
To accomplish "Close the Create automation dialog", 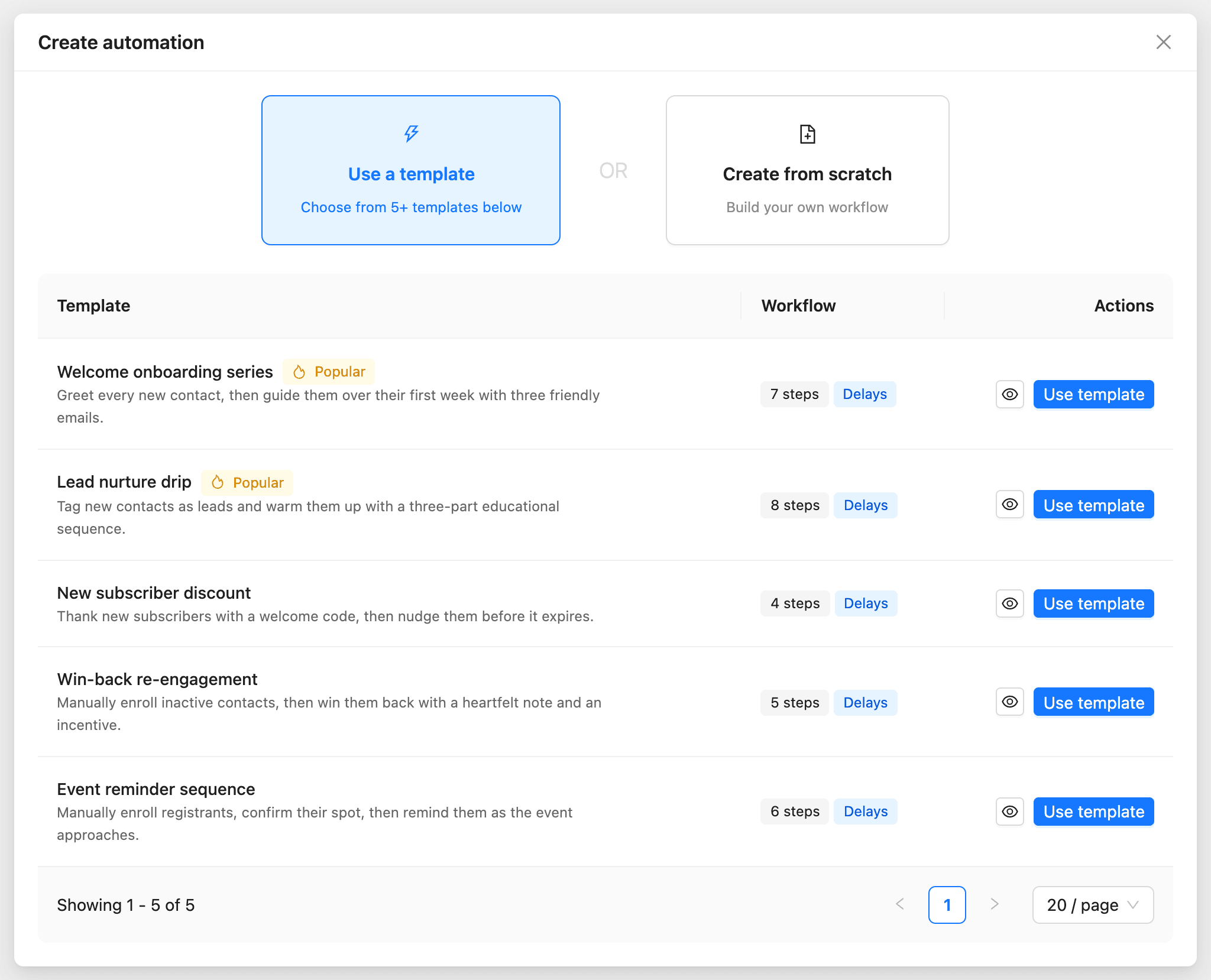I will click(x=1163, y=42).
